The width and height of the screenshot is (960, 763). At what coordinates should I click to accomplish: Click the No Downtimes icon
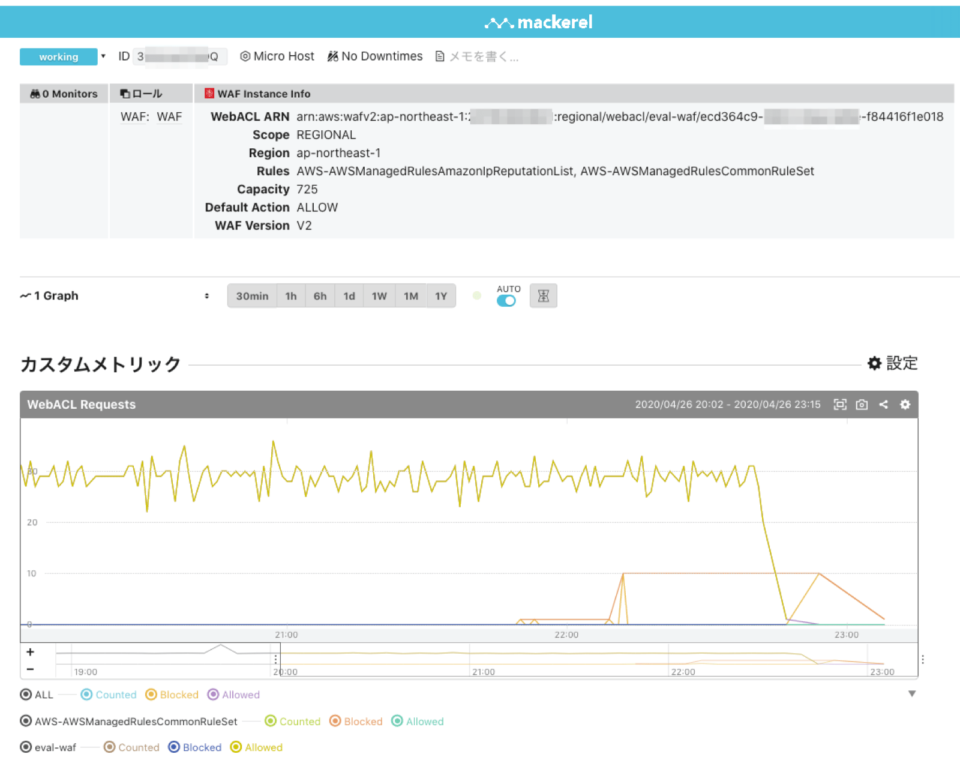tap(334, 56)
